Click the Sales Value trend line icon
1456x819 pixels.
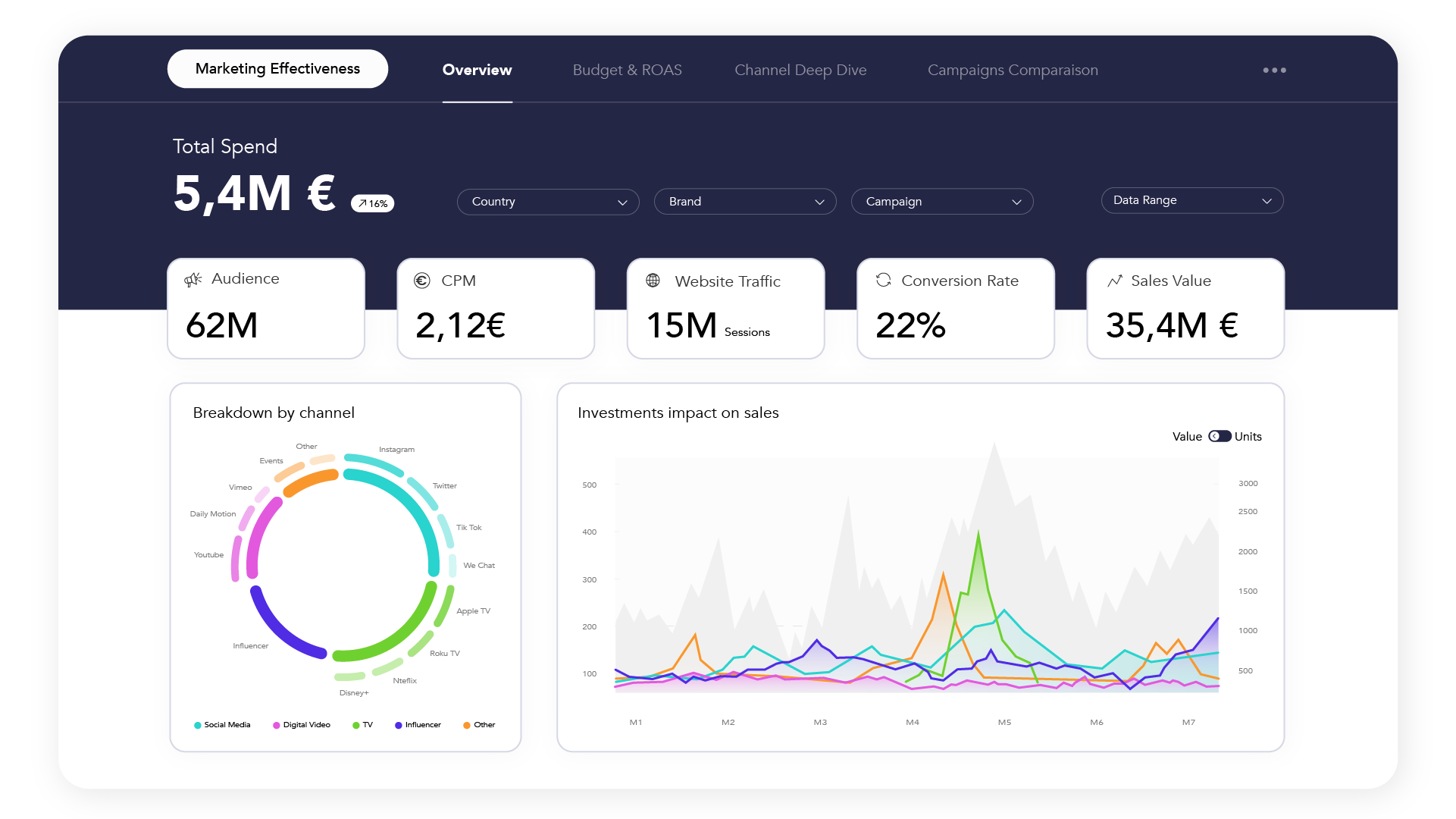tap(1114, 281)
